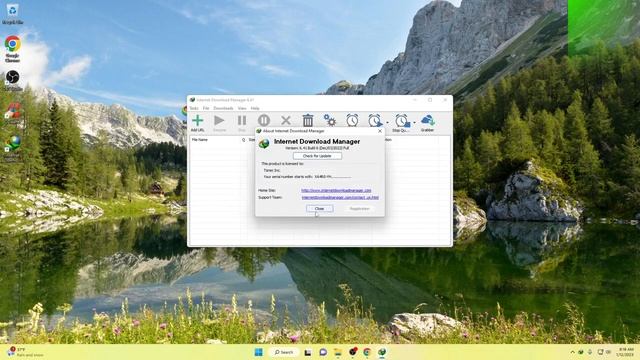Close the About dialog with the X
Image resolution: width=640 pixels, height=360 pixels.
[x=380, y=131]
